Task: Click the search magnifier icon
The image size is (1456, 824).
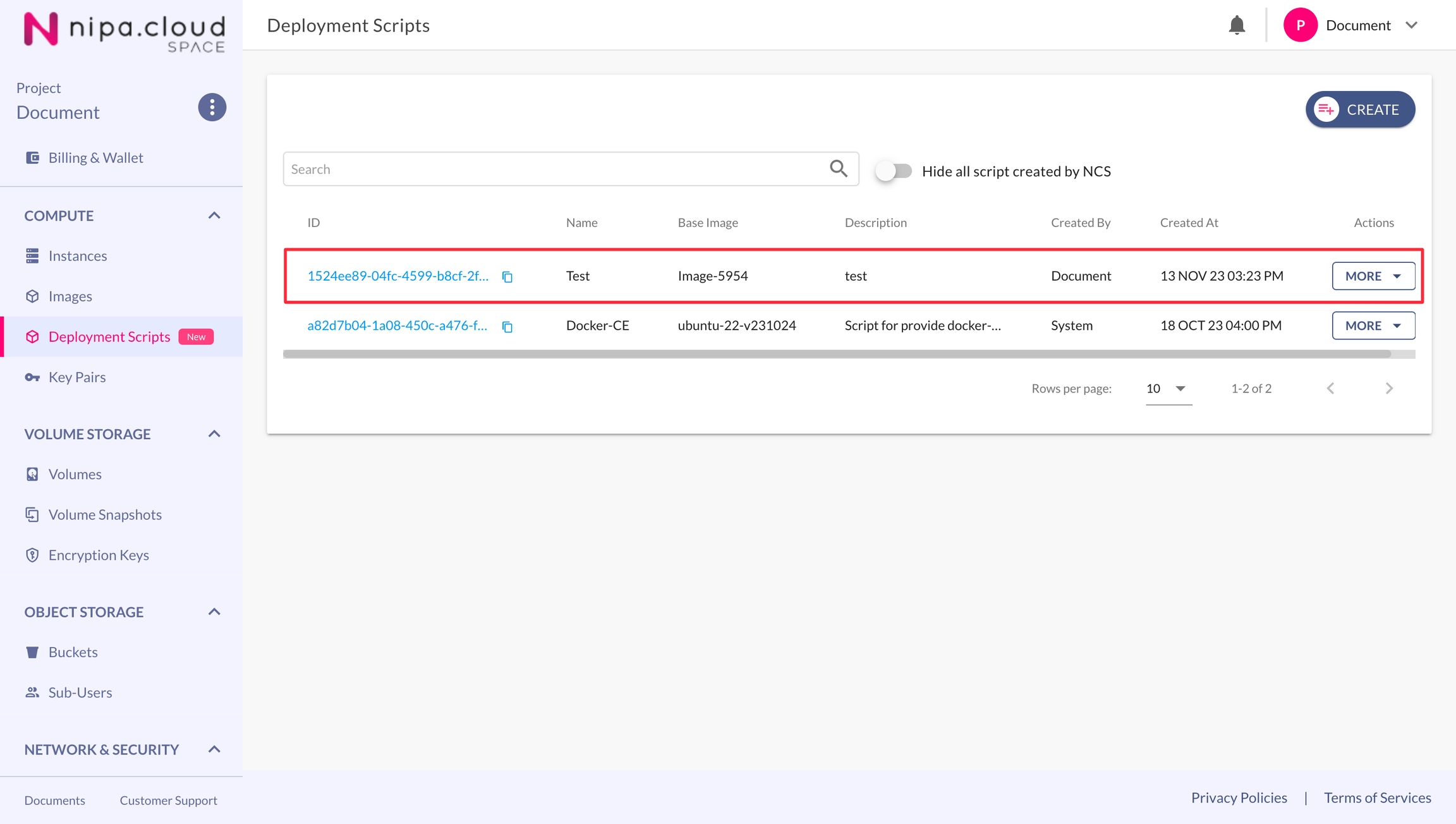Action: (838, 169)
